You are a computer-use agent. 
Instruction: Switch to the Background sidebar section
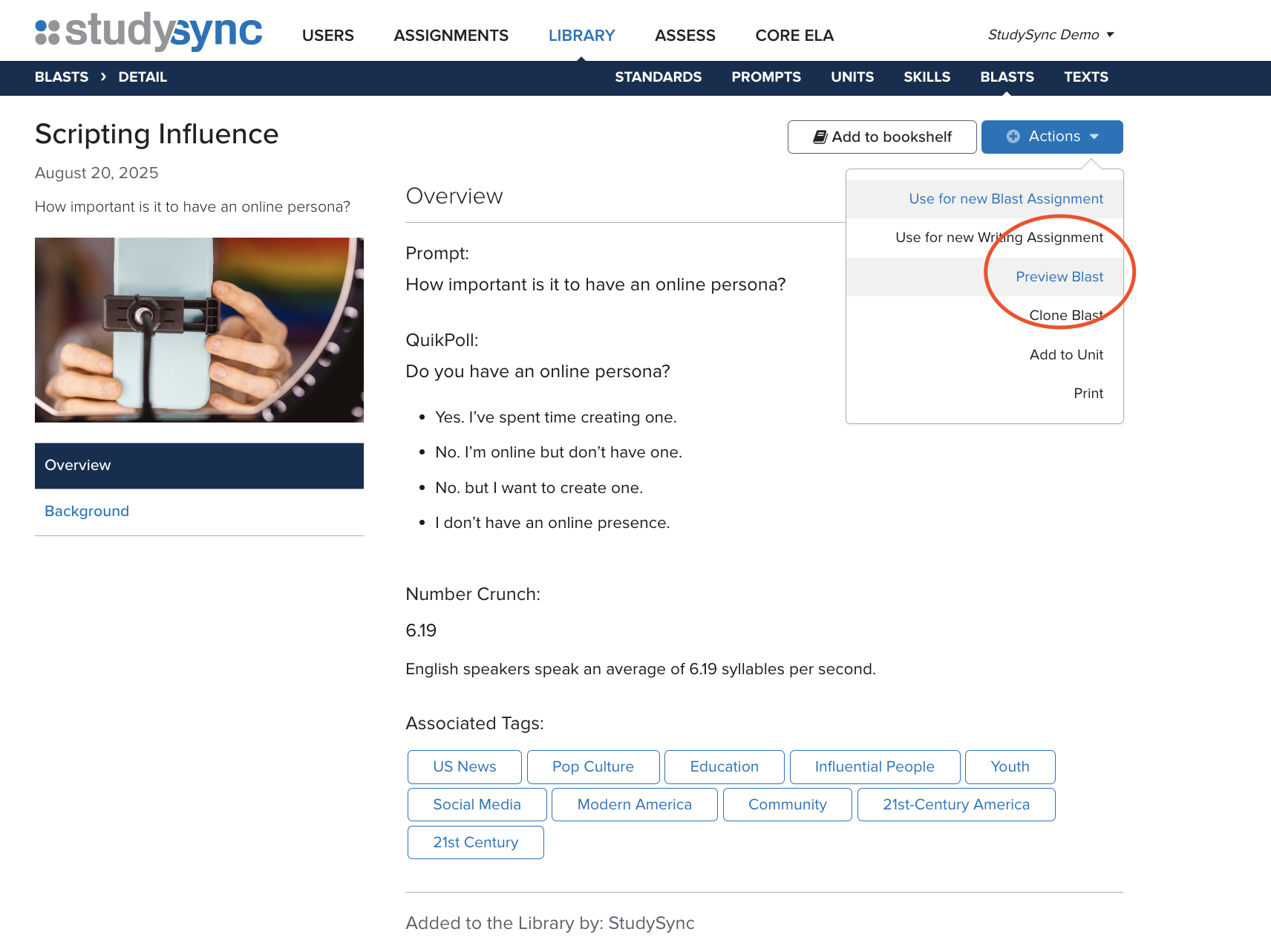[87, 512]
